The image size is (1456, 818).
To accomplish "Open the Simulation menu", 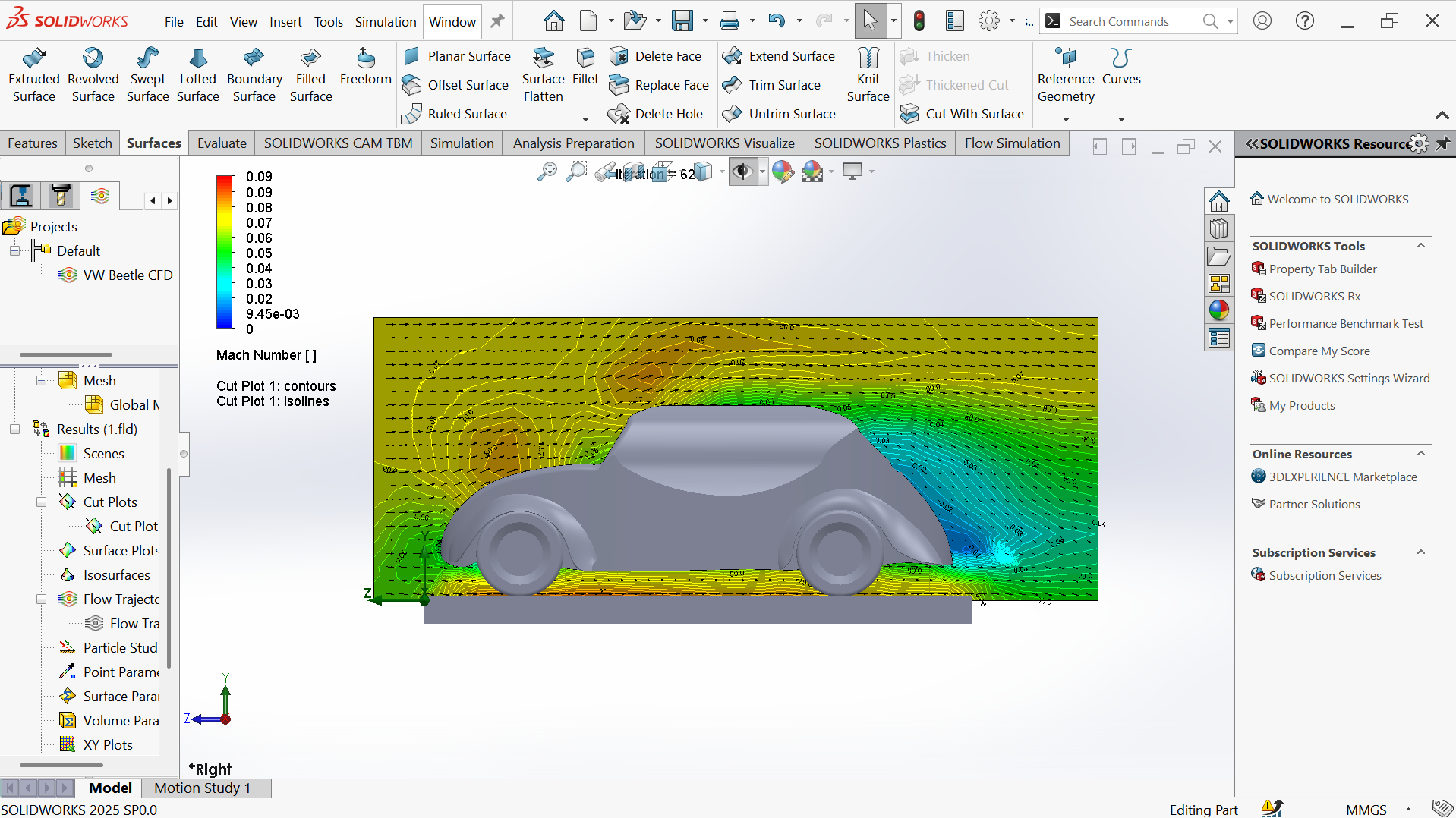I will point(386,22).
